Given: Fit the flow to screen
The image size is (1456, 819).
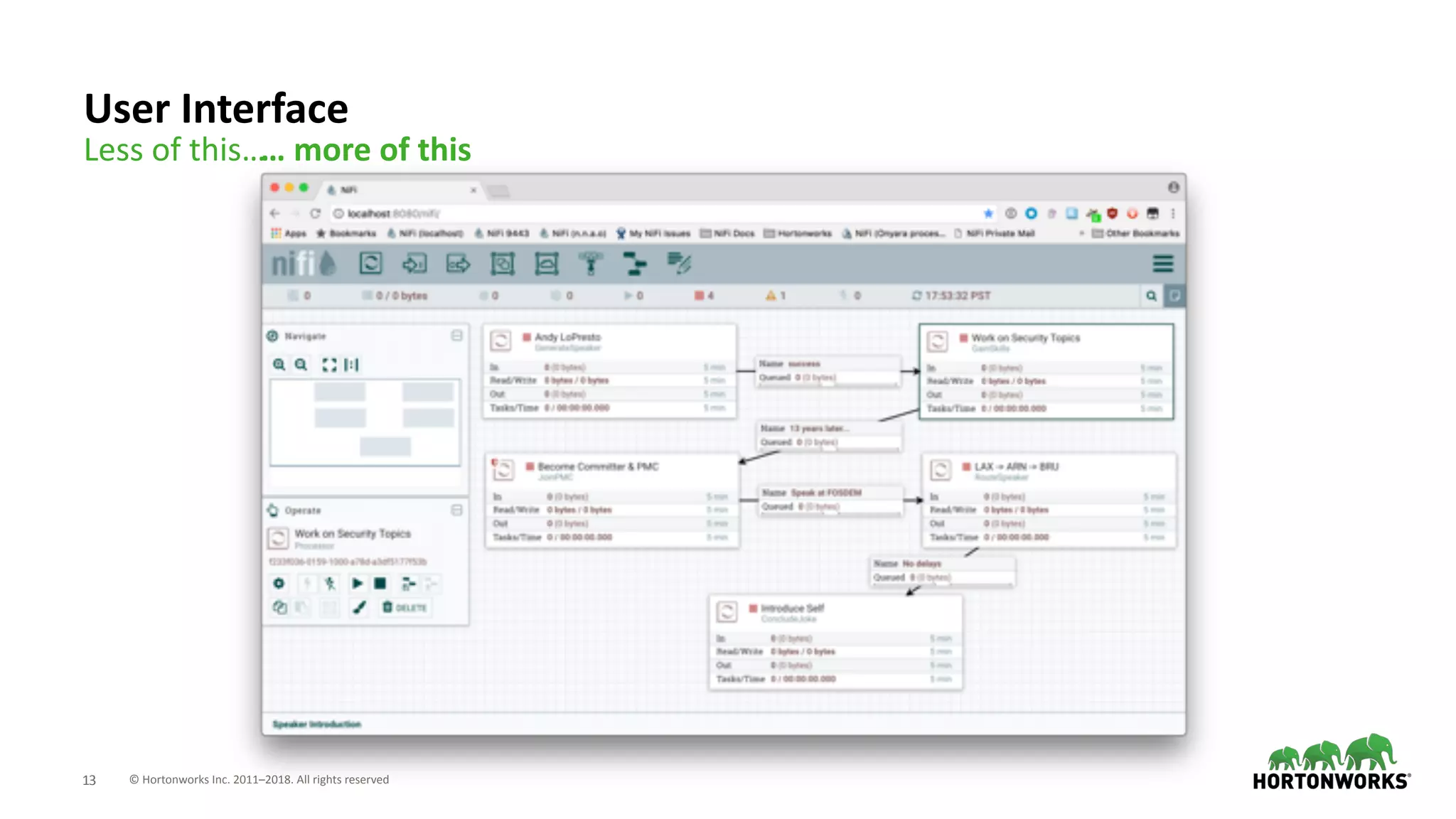Looking at the screenshot, I should click(x=329, y=365).
